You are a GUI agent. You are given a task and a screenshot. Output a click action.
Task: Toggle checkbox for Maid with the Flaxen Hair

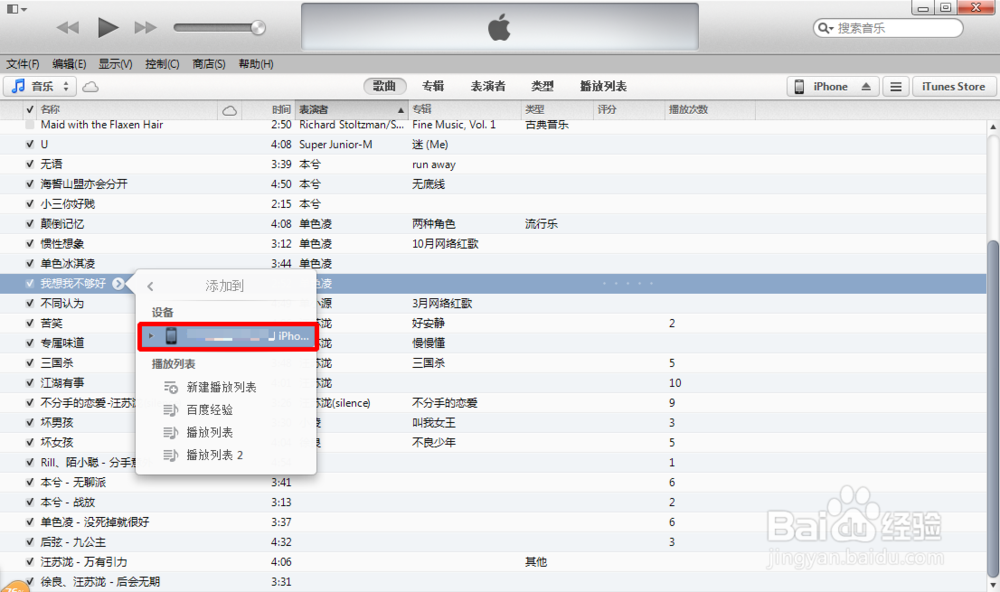point(29,124)
